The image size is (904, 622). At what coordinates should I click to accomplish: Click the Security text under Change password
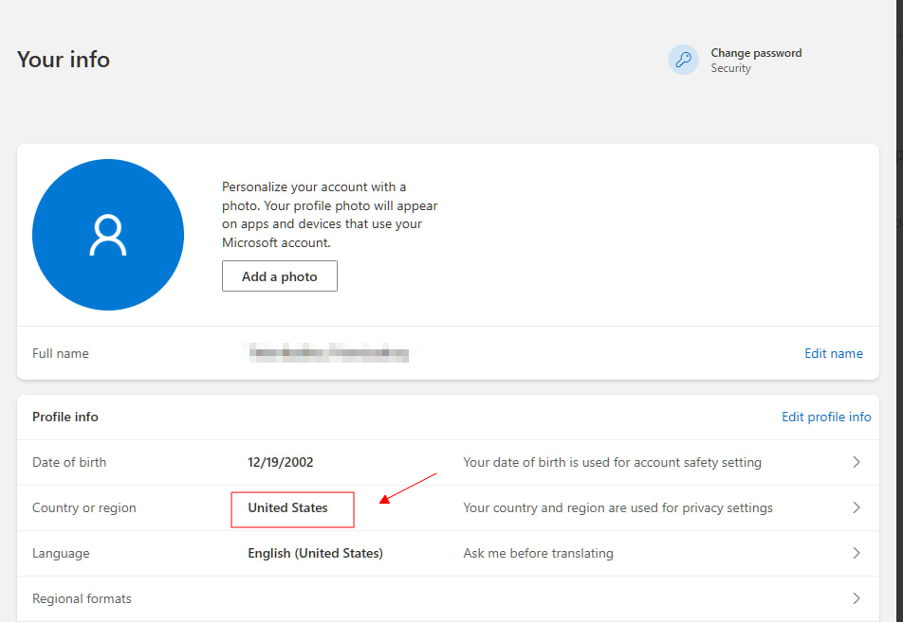[730, 69]
